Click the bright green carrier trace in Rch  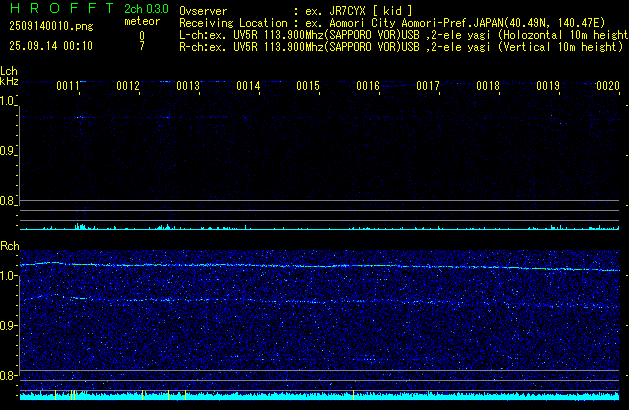(320, 266)
